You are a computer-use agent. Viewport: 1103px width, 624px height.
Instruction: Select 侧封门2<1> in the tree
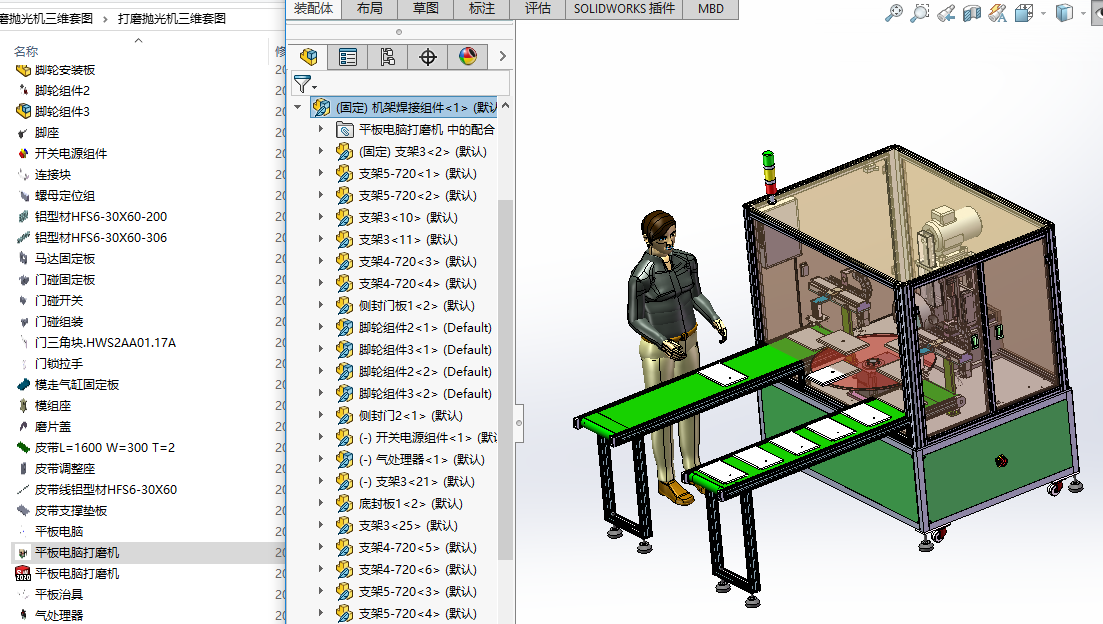point(410,415)
